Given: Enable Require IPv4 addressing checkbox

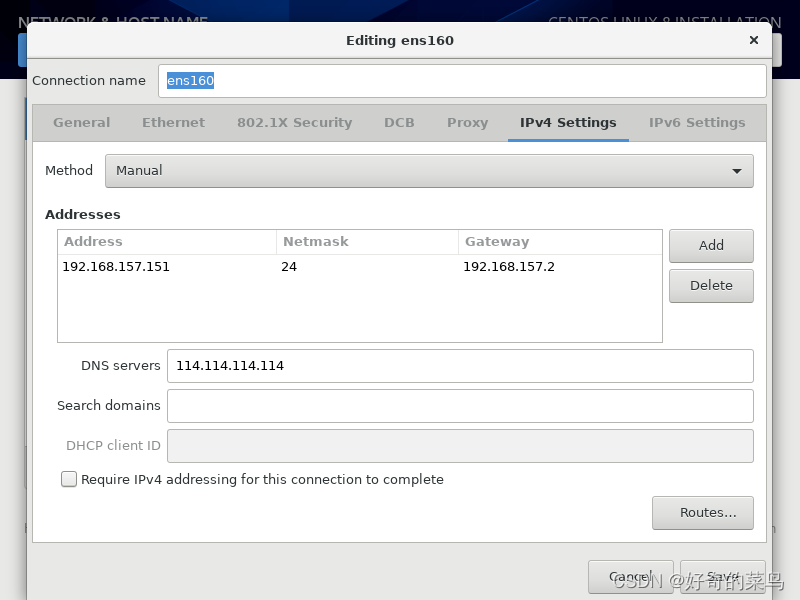Looking at the screenshot, I should (x=68, y=479).
